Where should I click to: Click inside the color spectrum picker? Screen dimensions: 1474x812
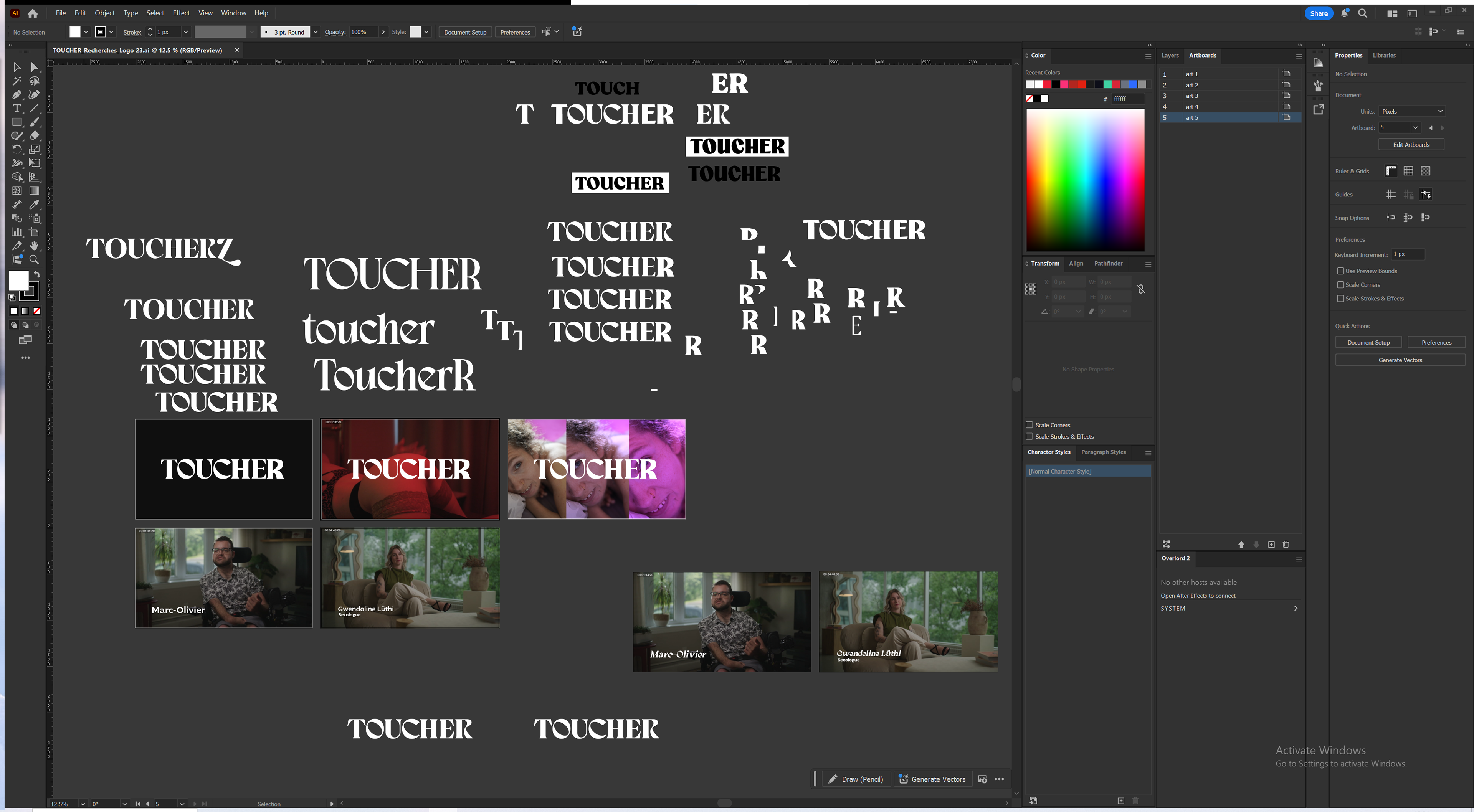tap(1085, 180)
